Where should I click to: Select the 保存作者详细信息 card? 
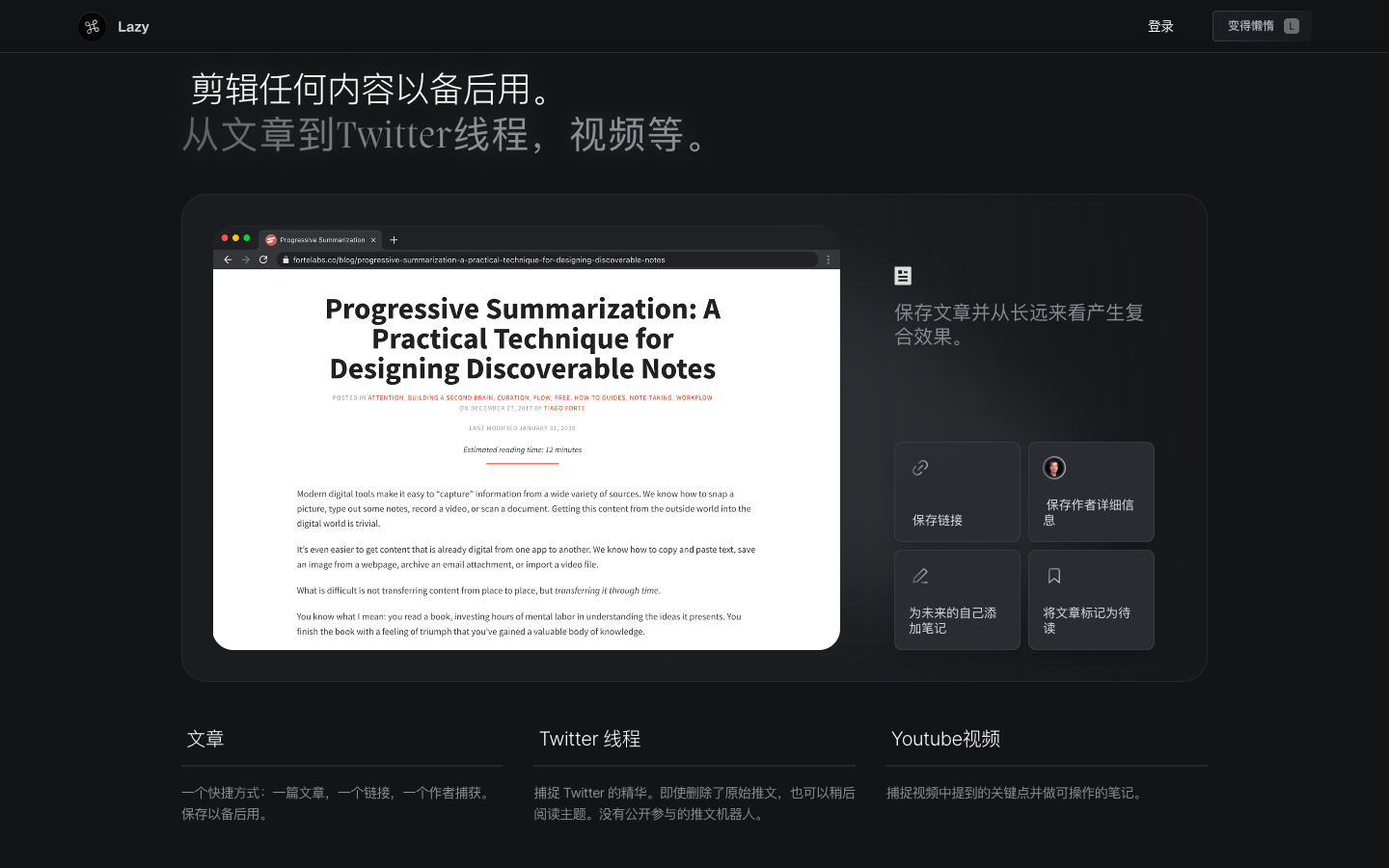click(1091, 492)
